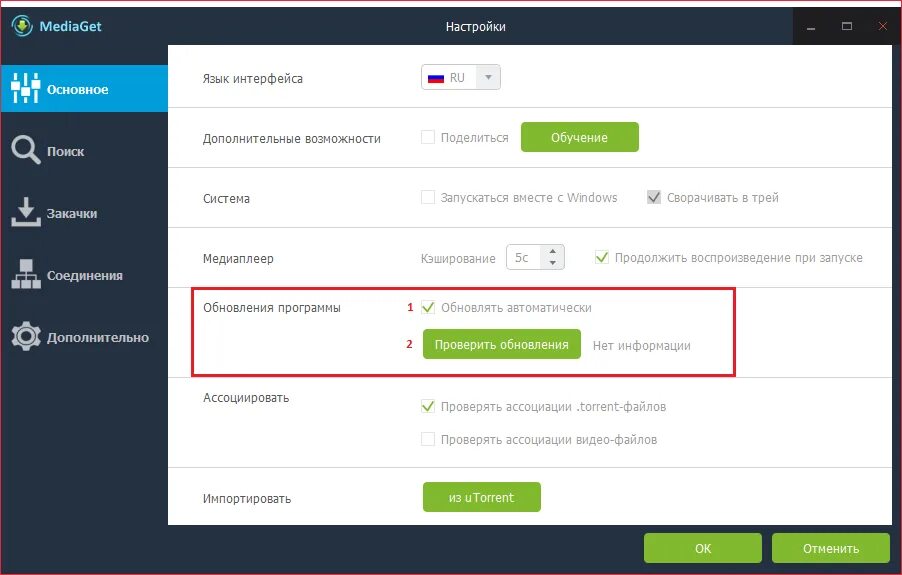Click the Ассоциировать label
This screenshot has width=902, height=575.
tap(246, 398)
